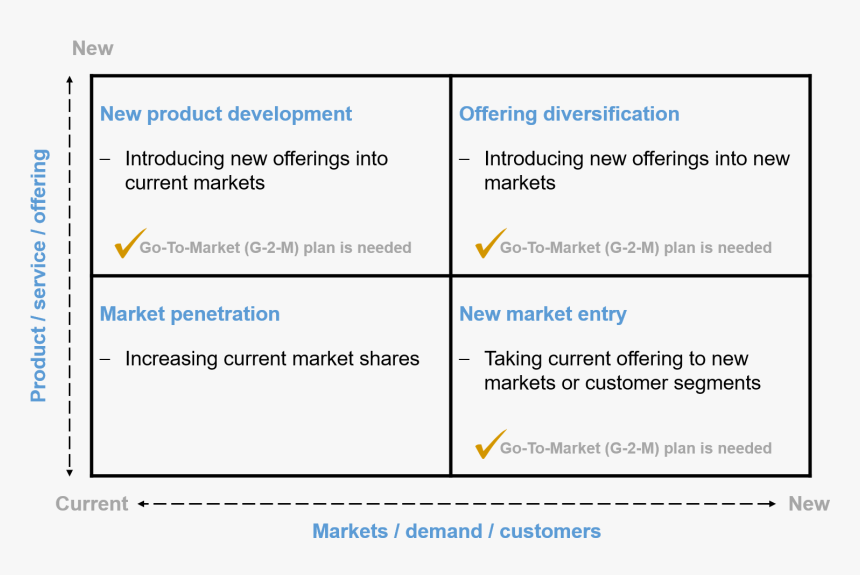Viewport: 860px width, 575px height.
Task: Click checkmark in New market entry quadrant
Action: [490, 444]
